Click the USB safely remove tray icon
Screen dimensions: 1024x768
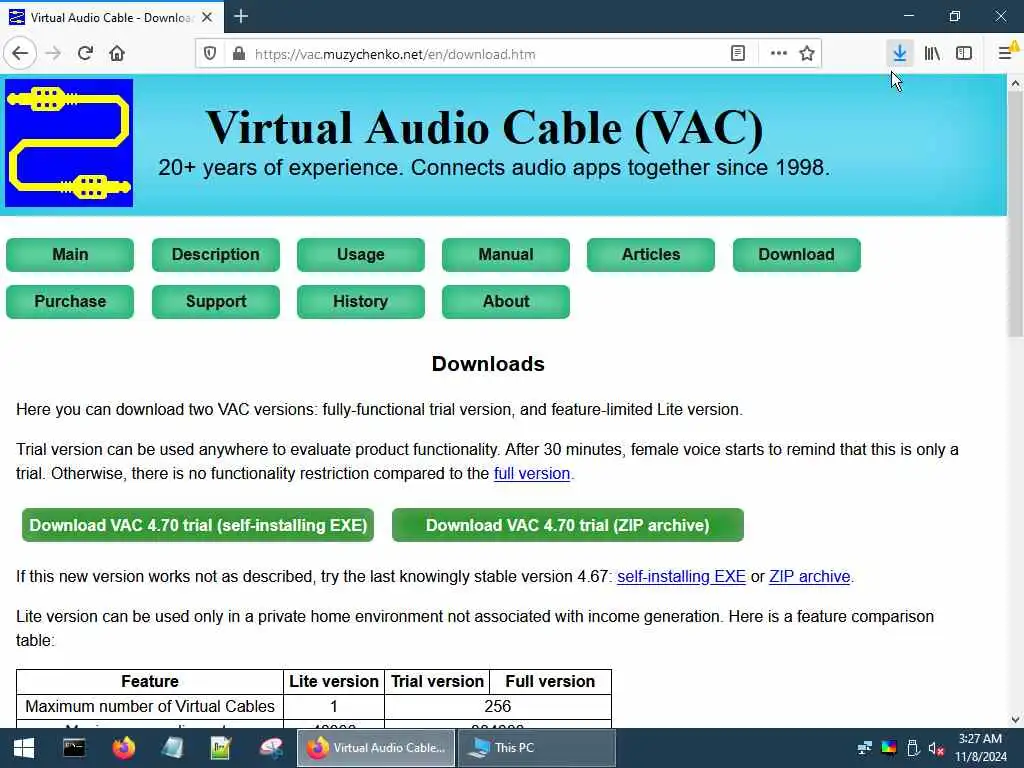913,748
